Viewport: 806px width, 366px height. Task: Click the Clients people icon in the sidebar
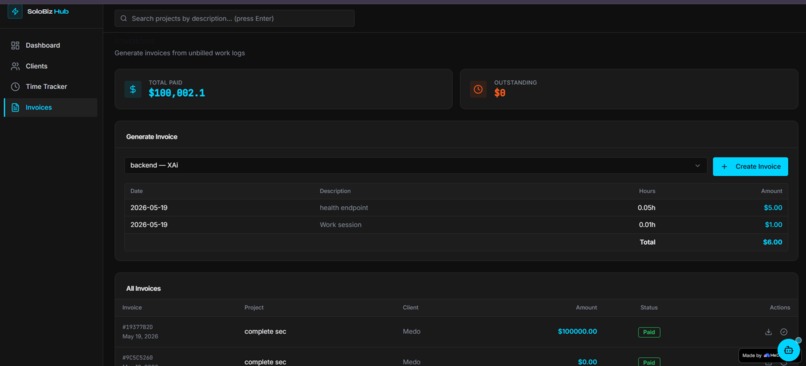[x=15, y=66]
